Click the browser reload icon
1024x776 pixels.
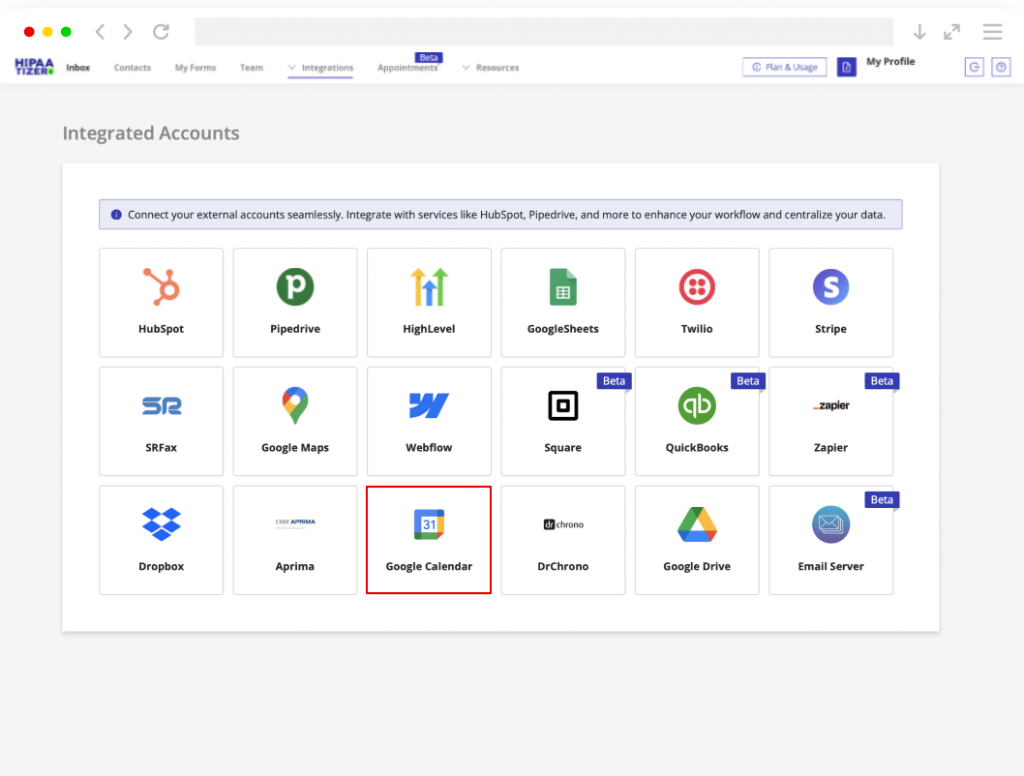(x=161, y=31)
